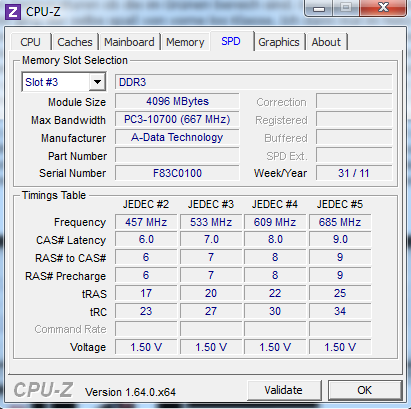Click the 685 MHz frequency cell
The width and height of the screenshot is (411, 409).
[340, 222]
